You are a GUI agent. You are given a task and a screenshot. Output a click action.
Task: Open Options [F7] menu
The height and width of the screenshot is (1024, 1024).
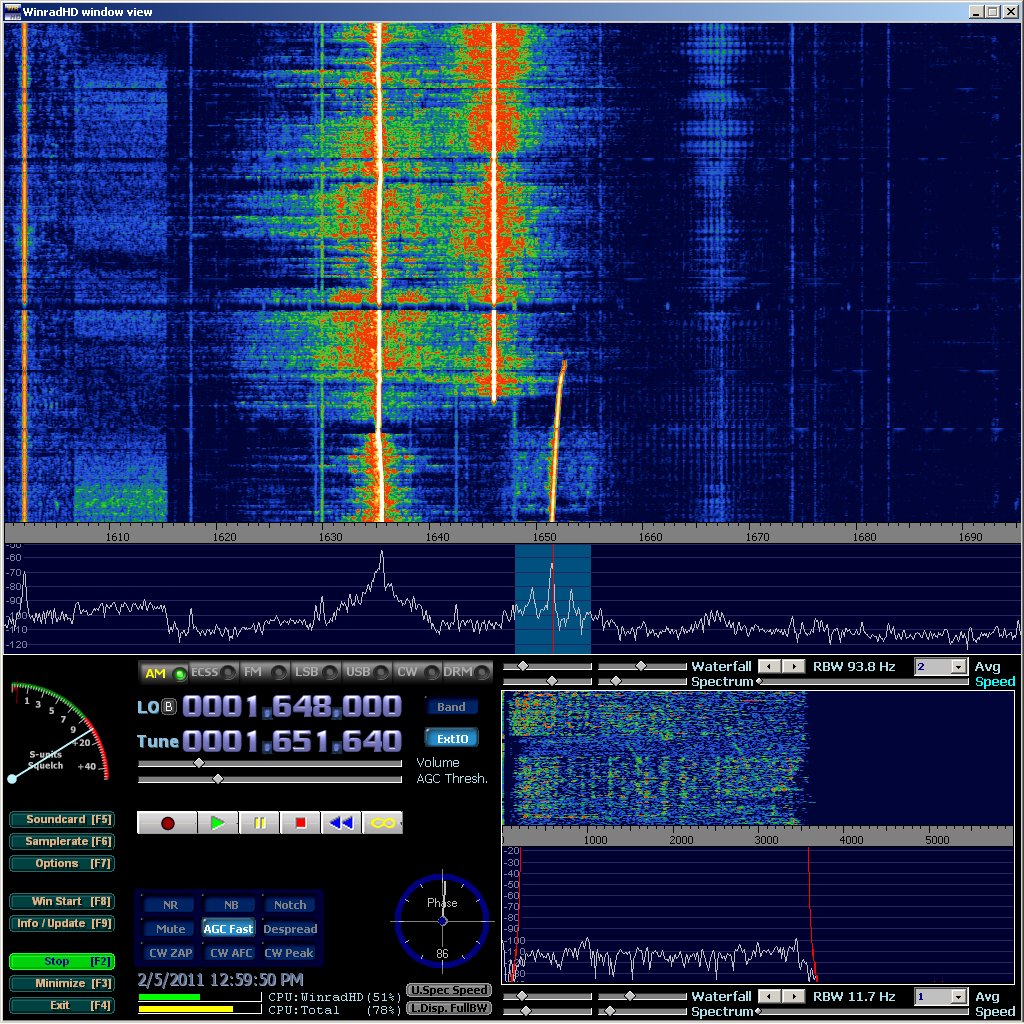point(61,863)
